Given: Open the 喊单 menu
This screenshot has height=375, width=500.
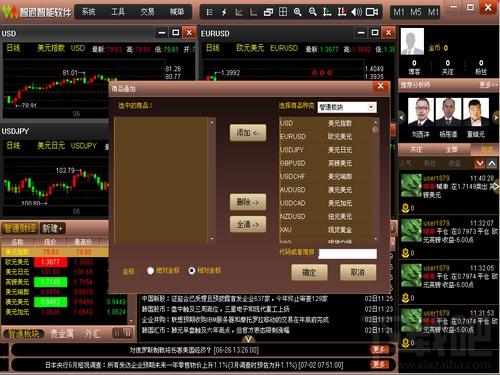Looking at the screenshot, I should 177,12.
